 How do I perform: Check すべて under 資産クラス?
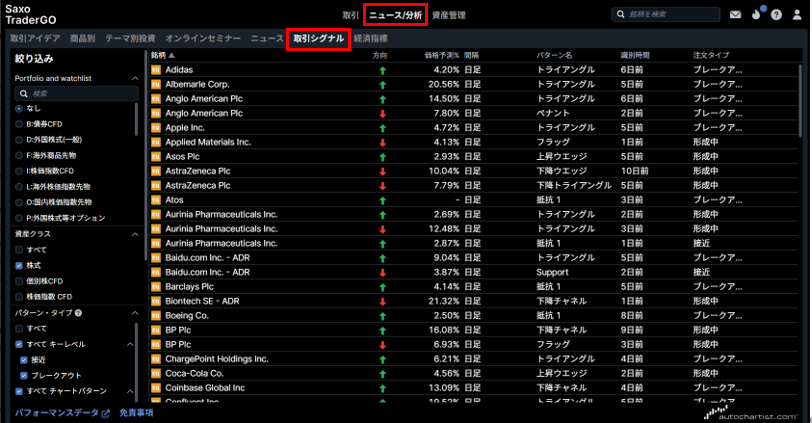point(19,250)
